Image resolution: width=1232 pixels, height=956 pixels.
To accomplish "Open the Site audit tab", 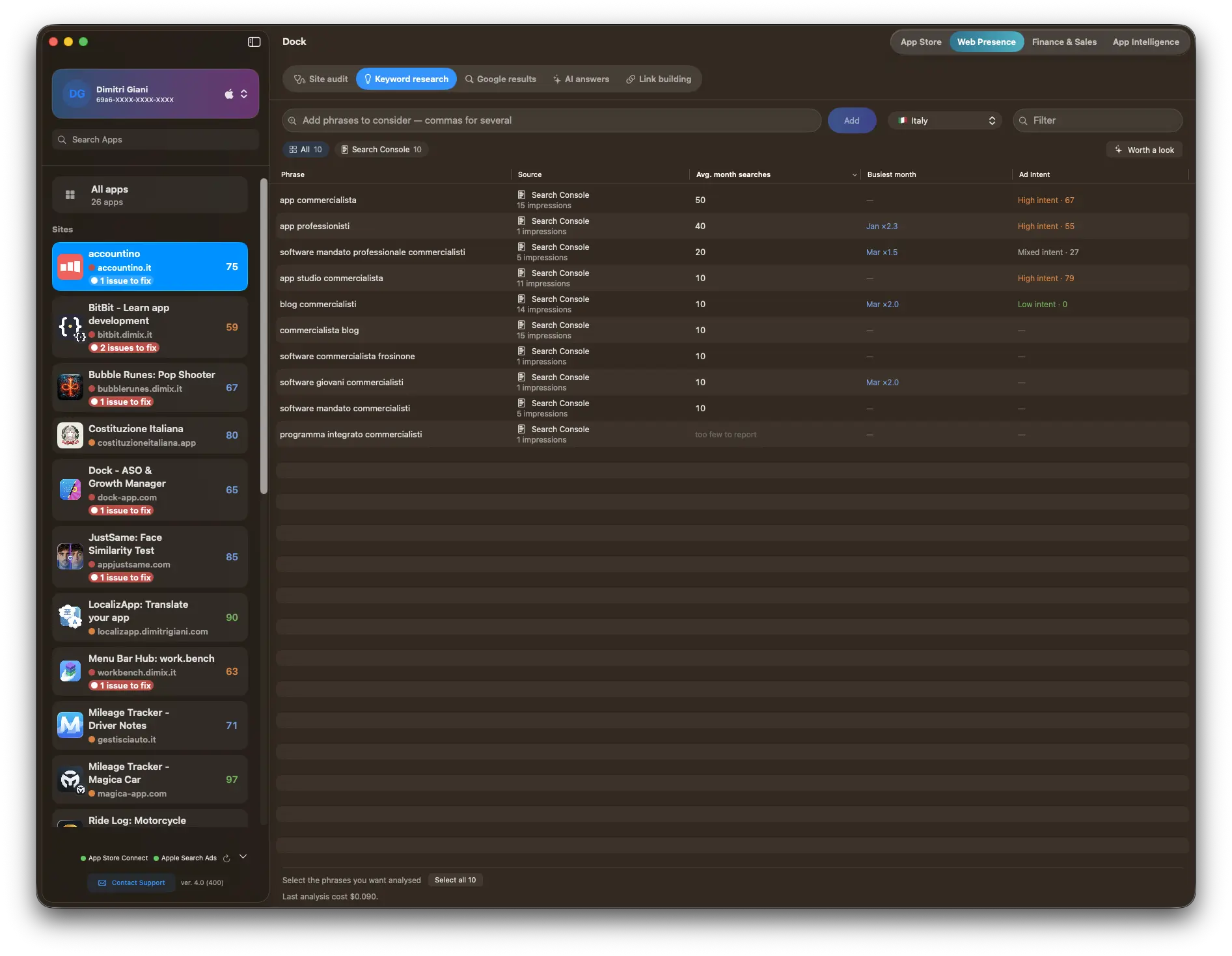I will tap(321, 79).
